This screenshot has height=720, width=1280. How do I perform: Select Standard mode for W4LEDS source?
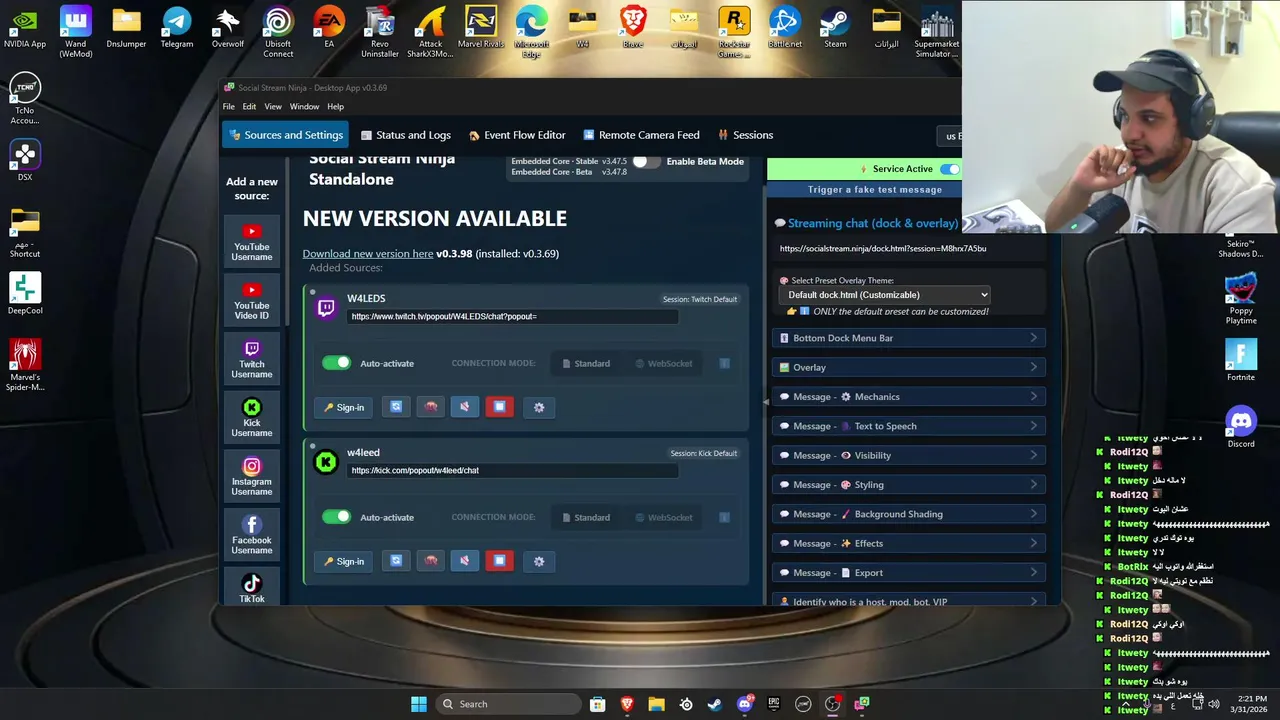click(x=586, y=363)
